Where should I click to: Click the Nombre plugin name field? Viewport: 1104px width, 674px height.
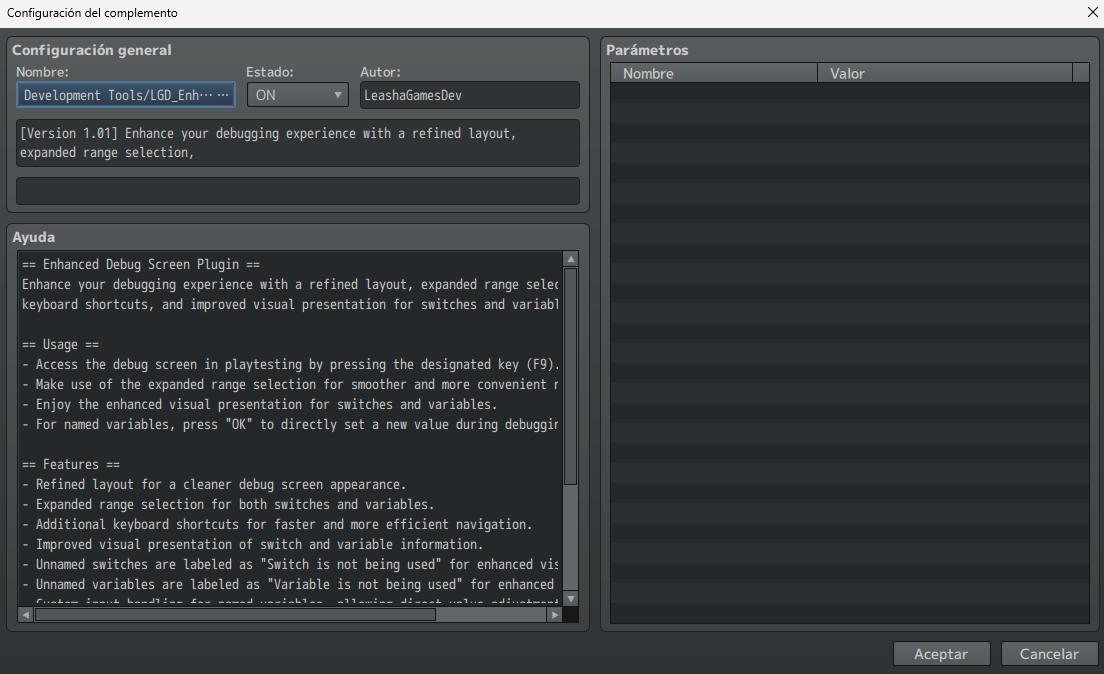[125, 95]
